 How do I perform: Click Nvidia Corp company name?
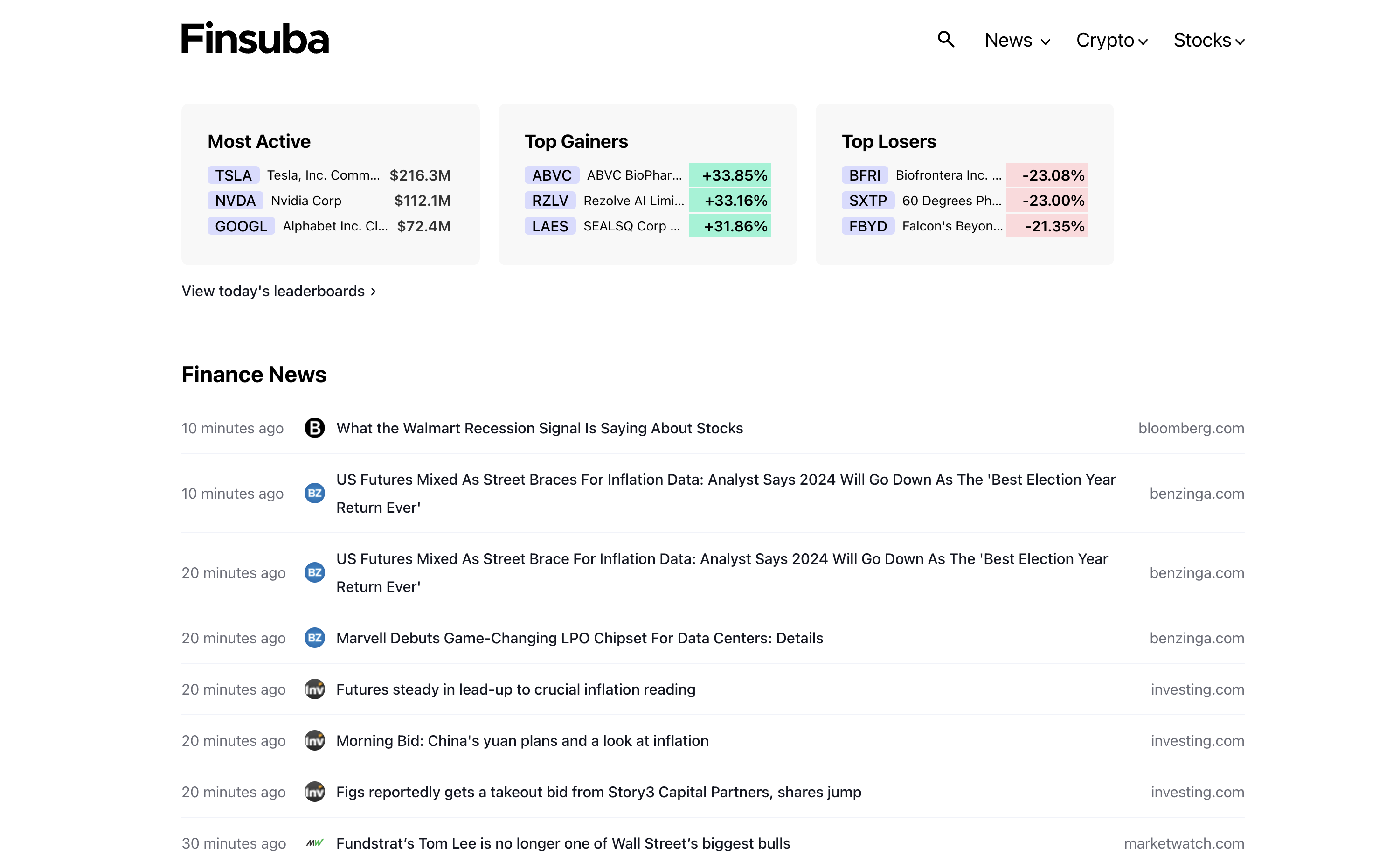[x=306, y=200]
